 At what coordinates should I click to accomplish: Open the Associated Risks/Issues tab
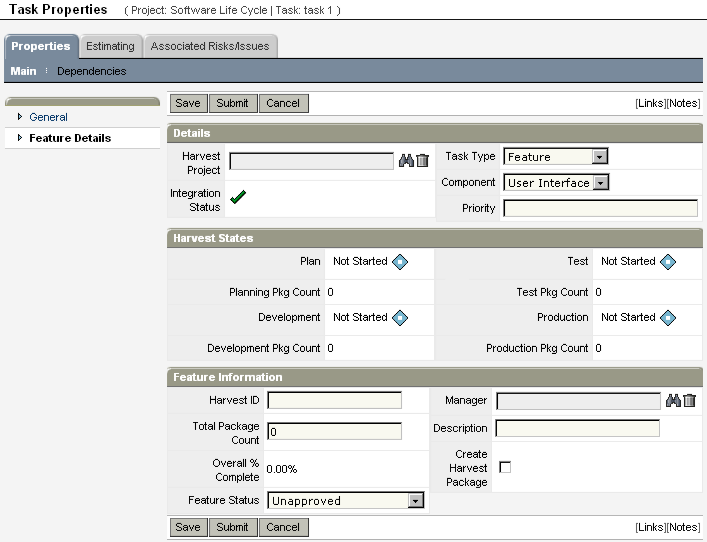pyautogui.click(x=210, y=46)
